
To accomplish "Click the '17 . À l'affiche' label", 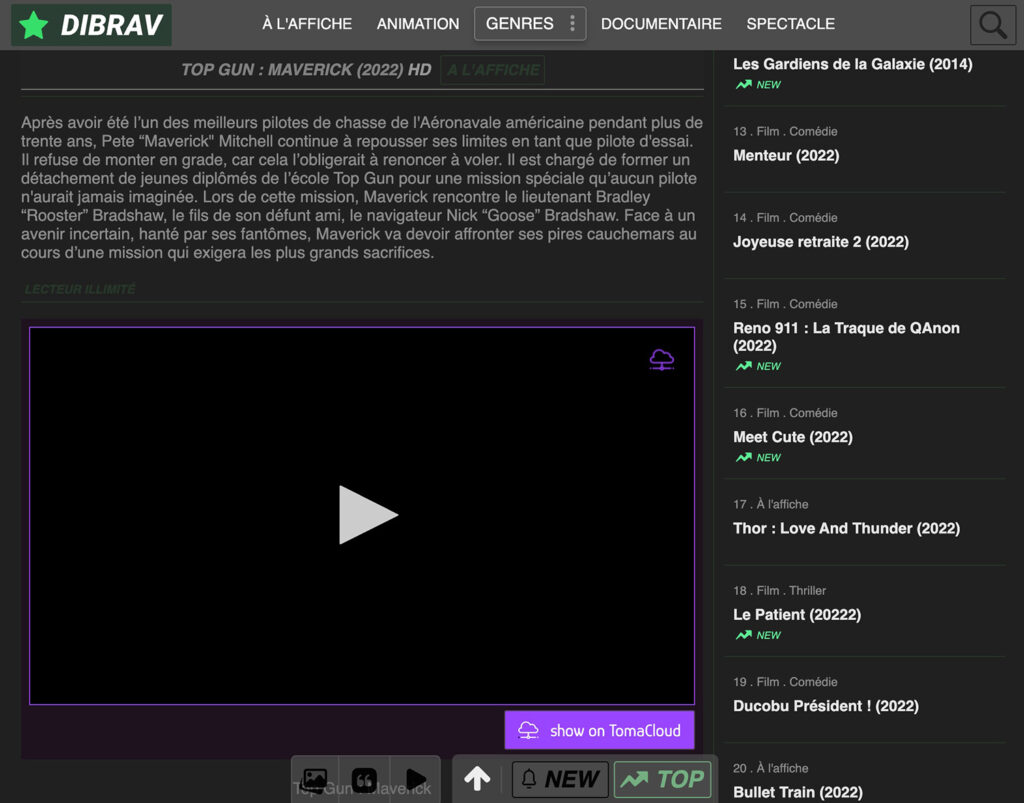I will [771, 504].
